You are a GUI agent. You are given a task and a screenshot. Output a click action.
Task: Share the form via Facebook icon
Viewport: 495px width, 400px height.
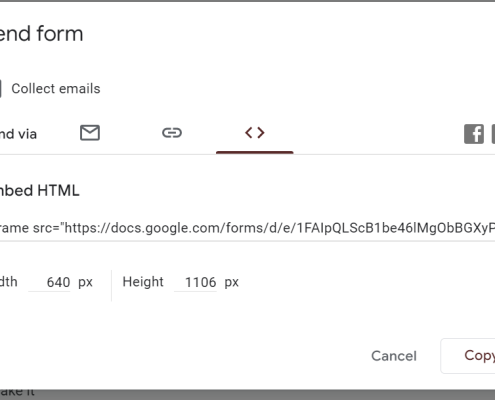tap(474, 134)
